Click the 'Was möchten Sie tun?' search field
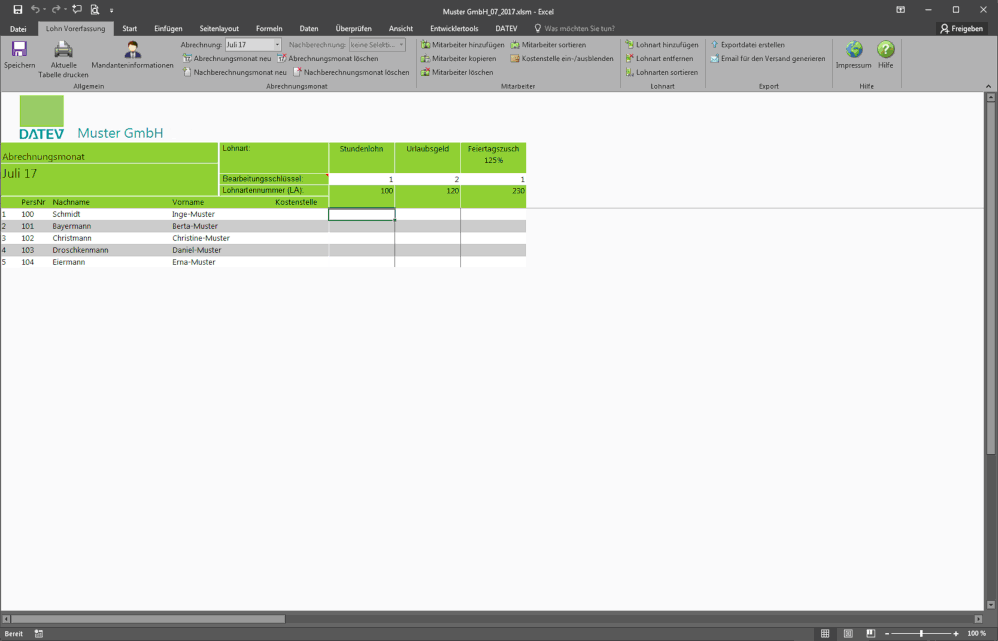Viewport: 998px width, 641px height. (574, 29)
